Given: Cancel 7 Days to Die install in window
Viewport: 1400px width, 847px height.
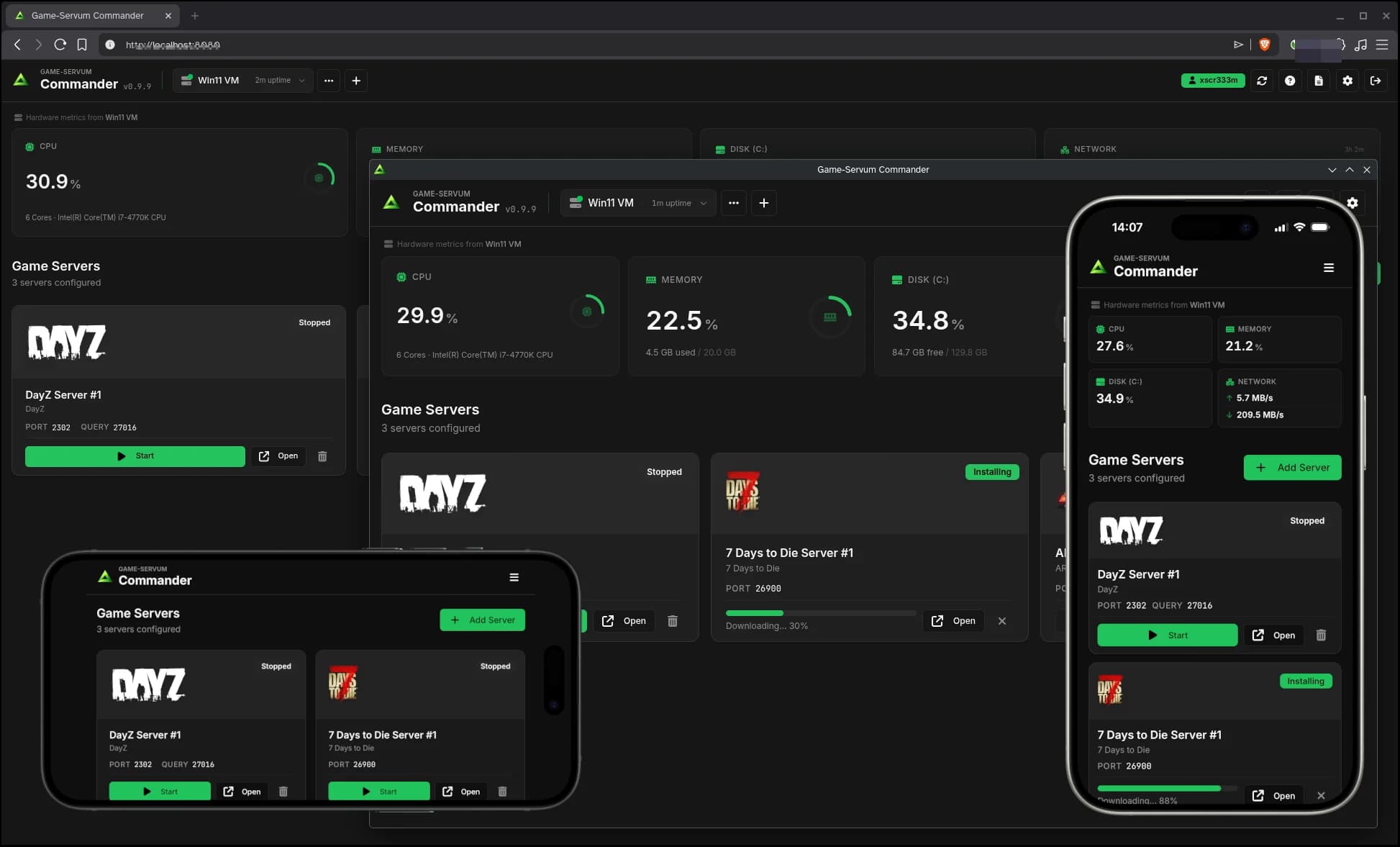Looking at the screenshot, I should click(1002, 621).
